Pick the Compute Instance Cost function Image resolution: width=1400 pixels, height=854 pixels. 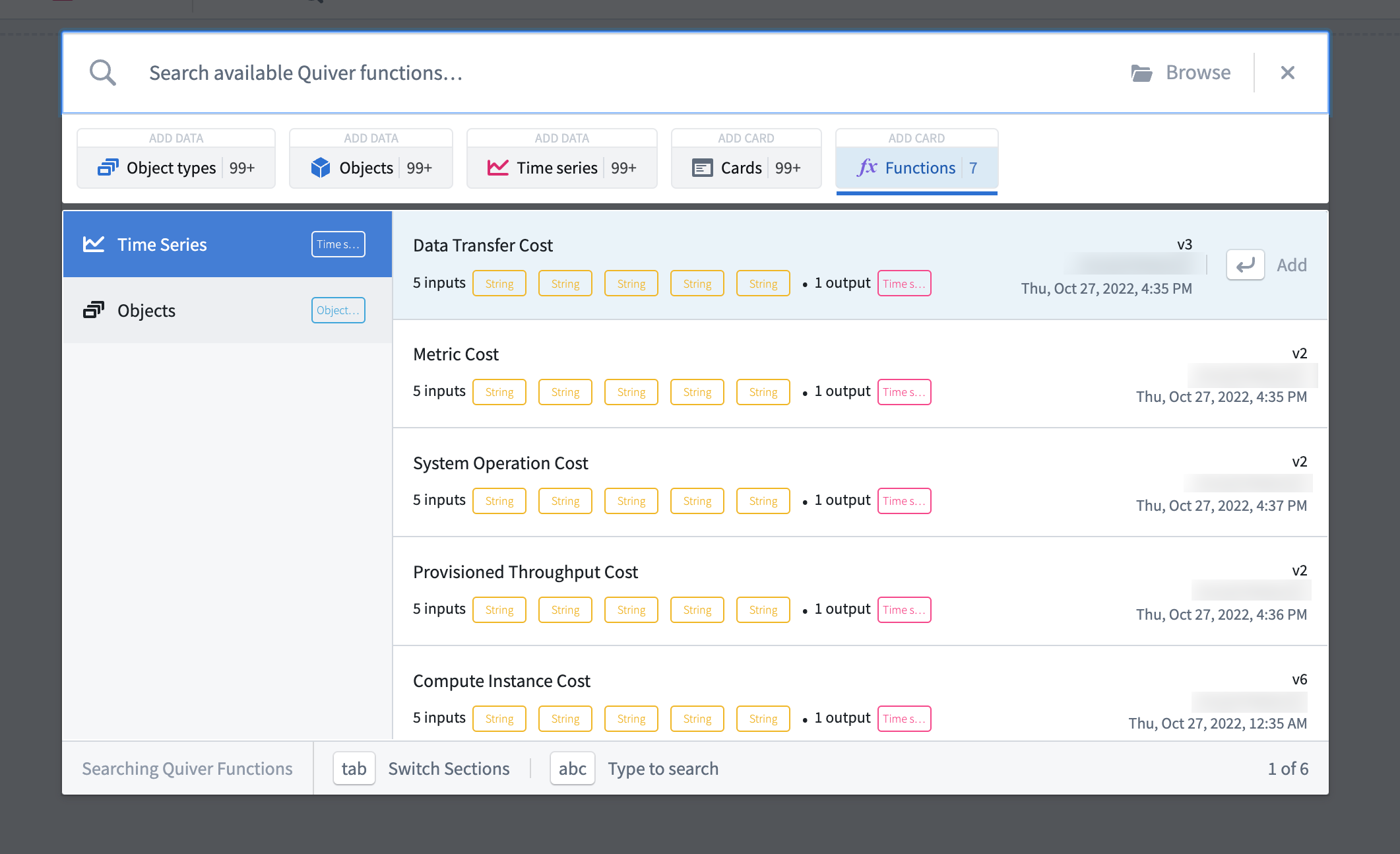pyautogui.click(x=860, y=694)
